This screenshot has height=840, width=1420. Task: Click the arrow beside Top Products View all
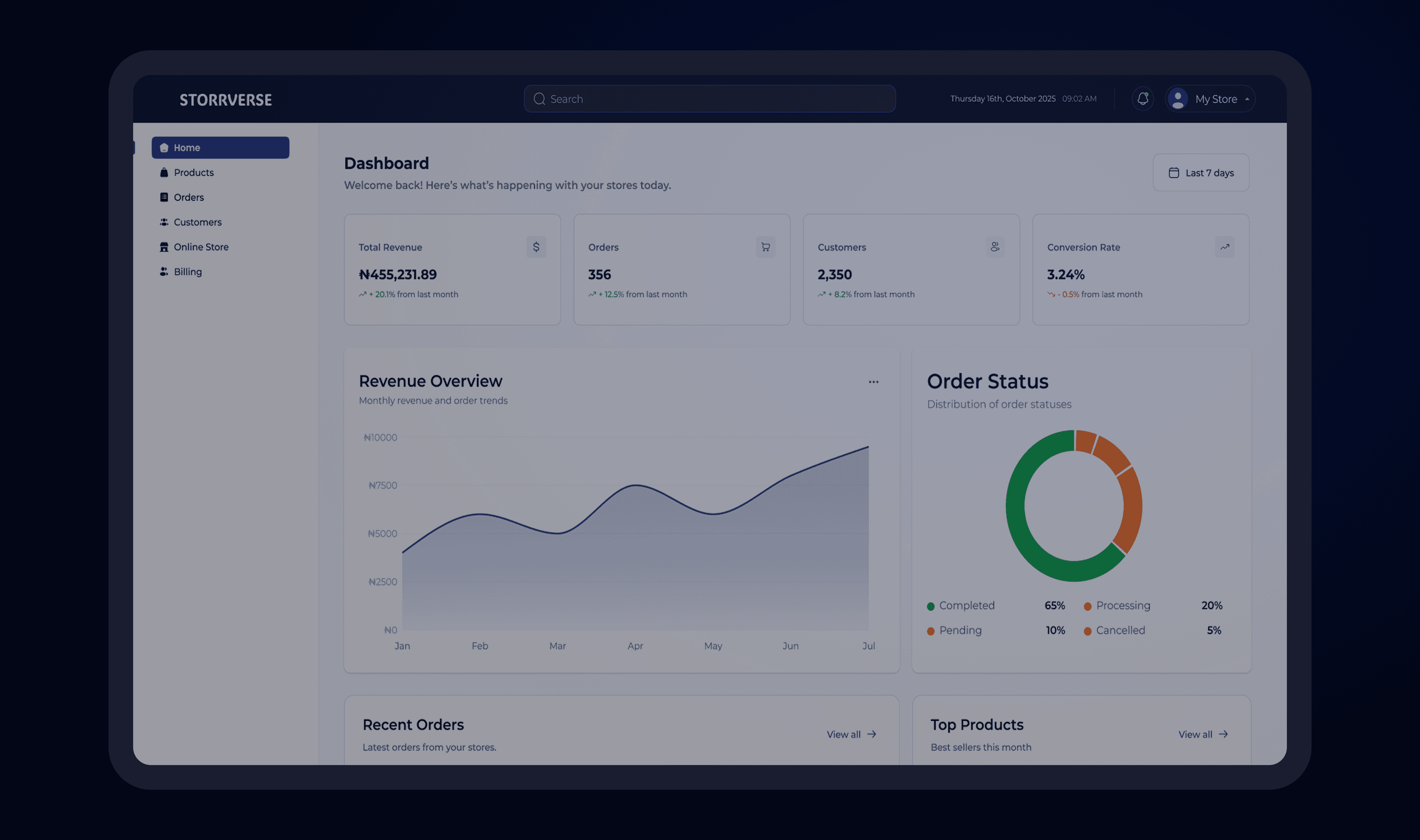pyautogui.click(x=1224, y=734)
